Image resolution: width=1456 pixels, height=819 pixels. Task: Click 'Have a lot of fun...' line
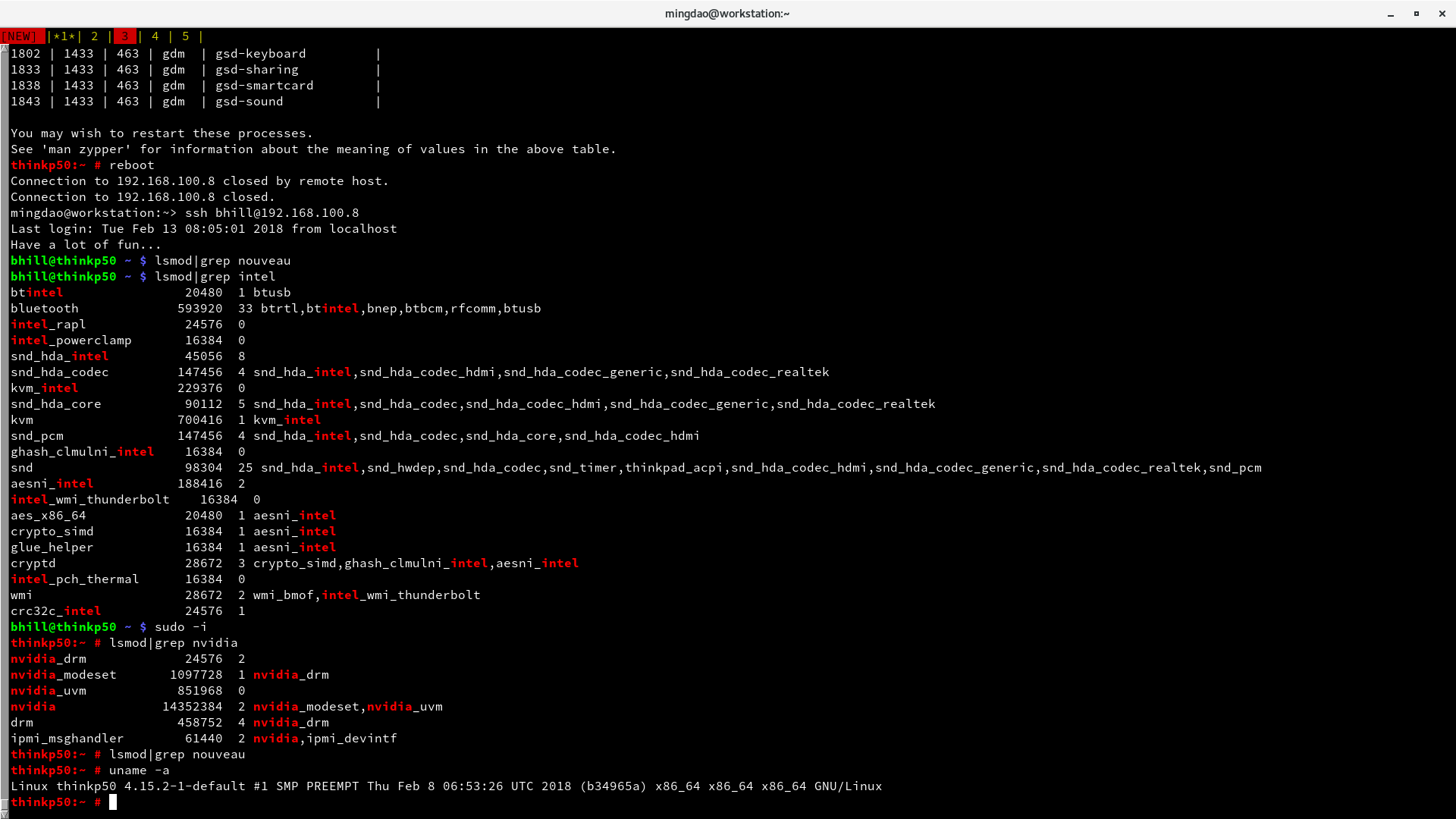[x=86, y=245]
